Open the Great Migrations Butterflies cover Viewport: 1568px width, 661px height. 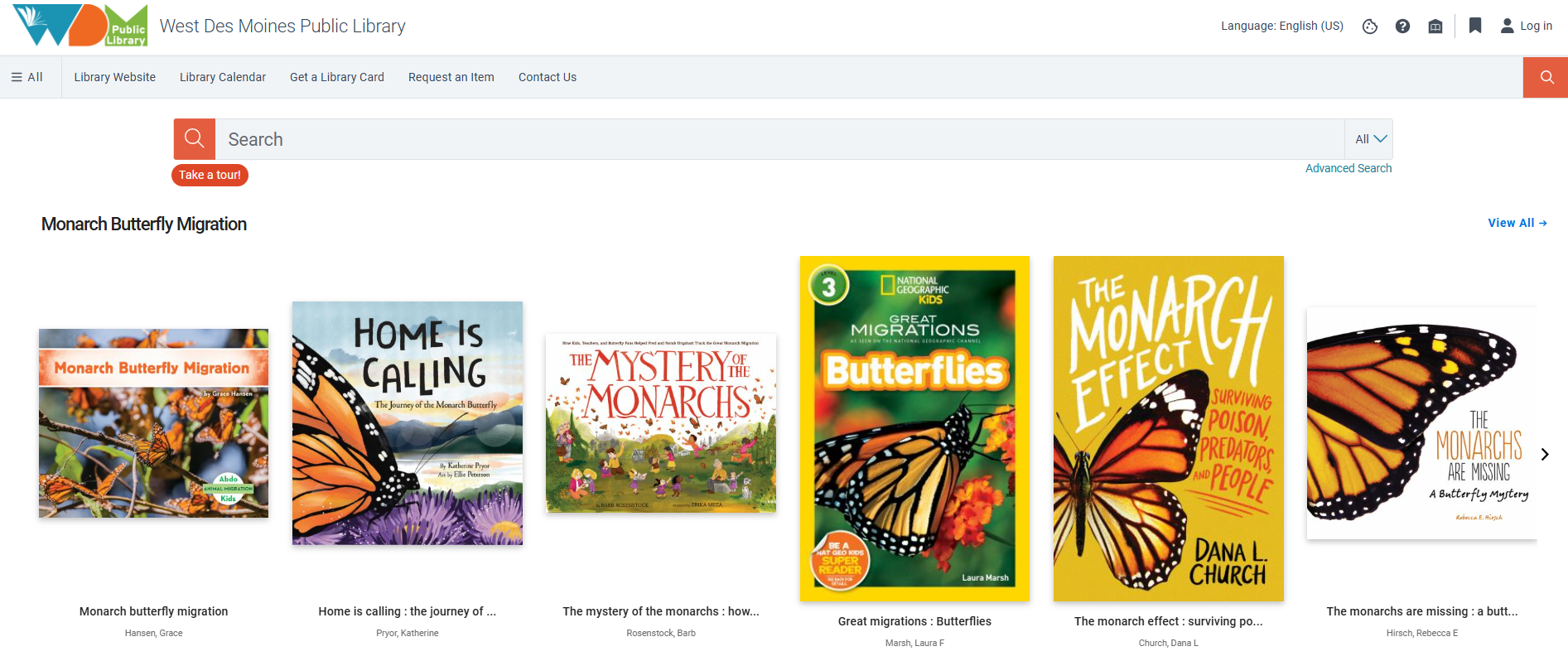point(914,428)
